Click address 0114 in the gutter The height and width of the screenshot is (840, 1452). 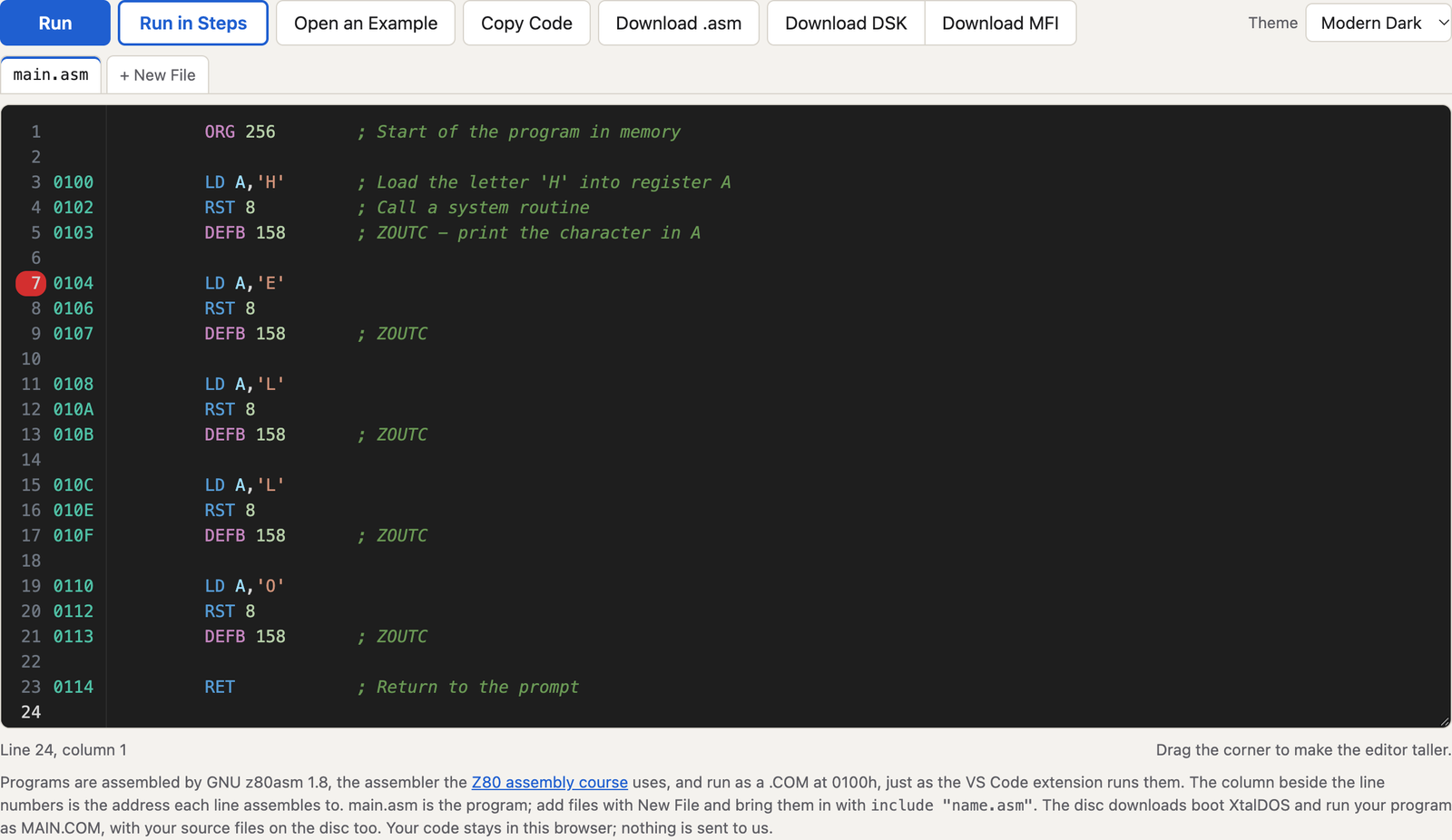pyautogui.click(x=74, y=687)
